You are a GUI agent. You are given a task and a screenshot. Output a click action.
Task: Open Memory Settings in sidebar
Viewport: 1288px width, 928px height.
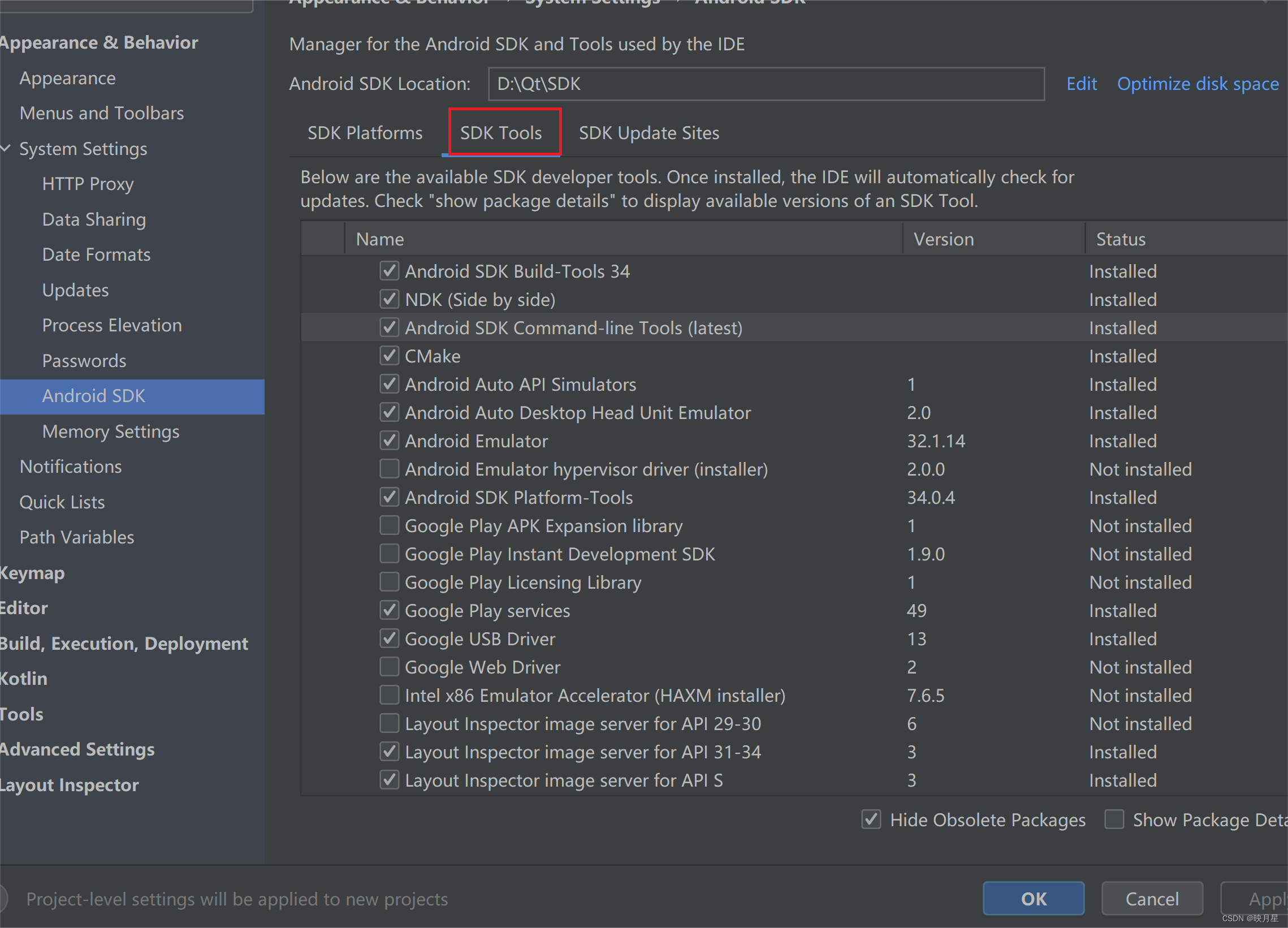pyautogui.click(x=111, y=431)
